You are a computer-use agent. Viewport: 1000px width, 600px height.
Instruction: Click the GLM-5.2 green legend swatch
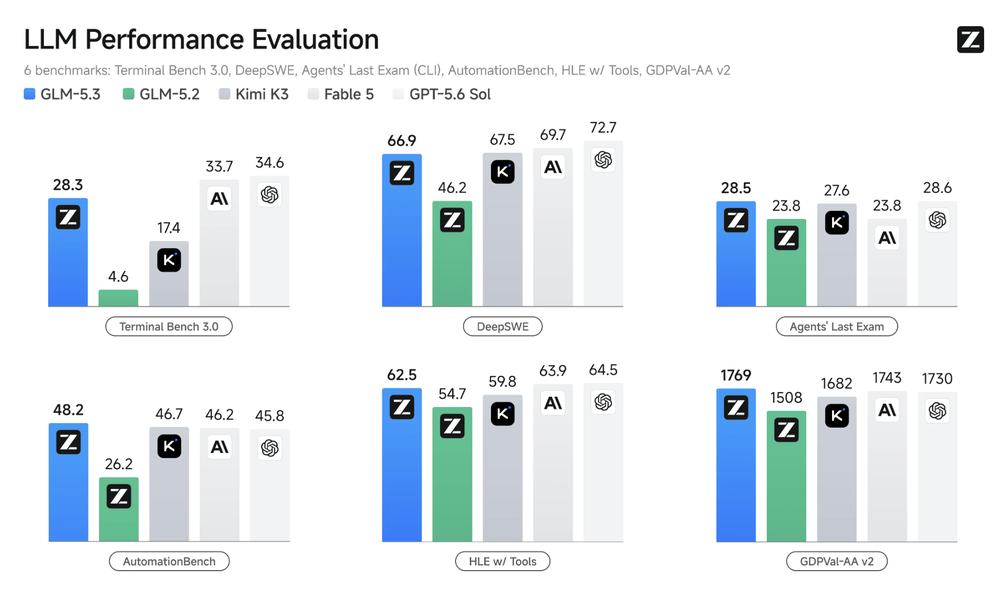click(x=128, y=94)
